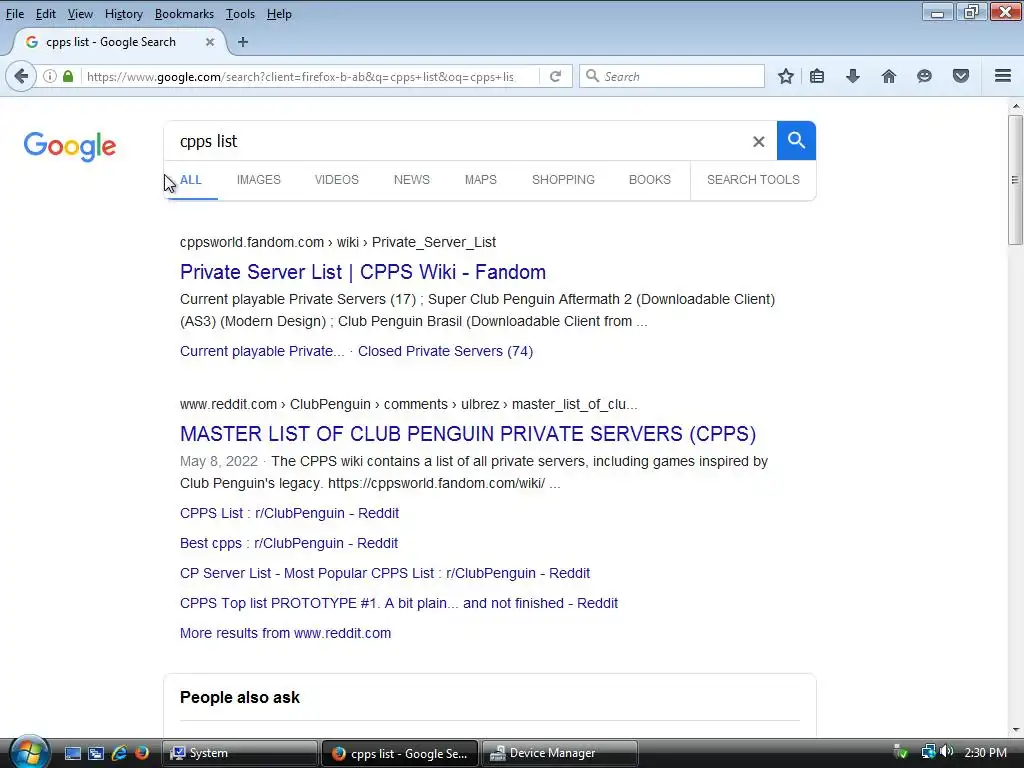Show connection details via green padlock

68,76
